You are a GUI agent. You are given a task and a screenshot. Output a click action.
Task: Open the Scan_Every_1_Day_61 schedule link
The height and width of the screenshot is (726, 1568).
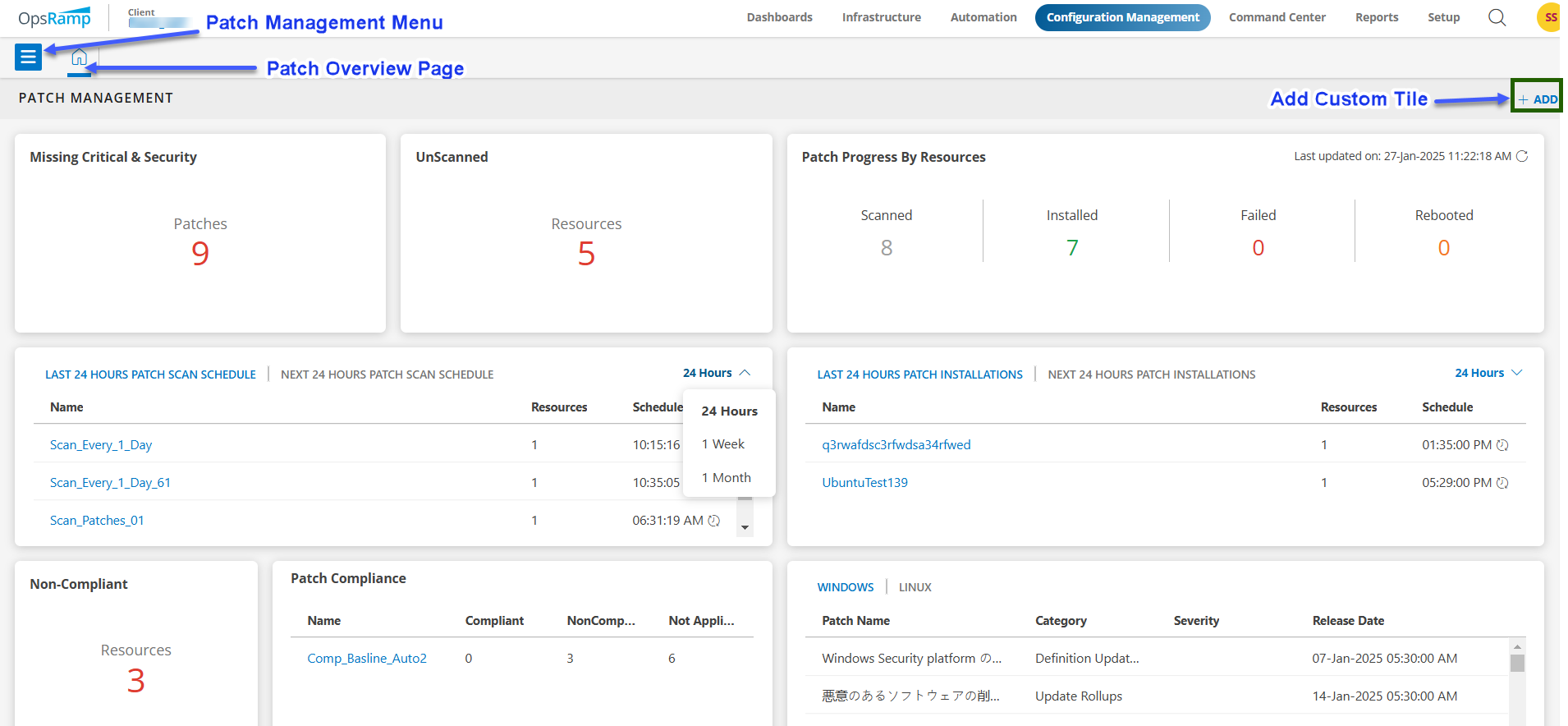pos(110,483)
